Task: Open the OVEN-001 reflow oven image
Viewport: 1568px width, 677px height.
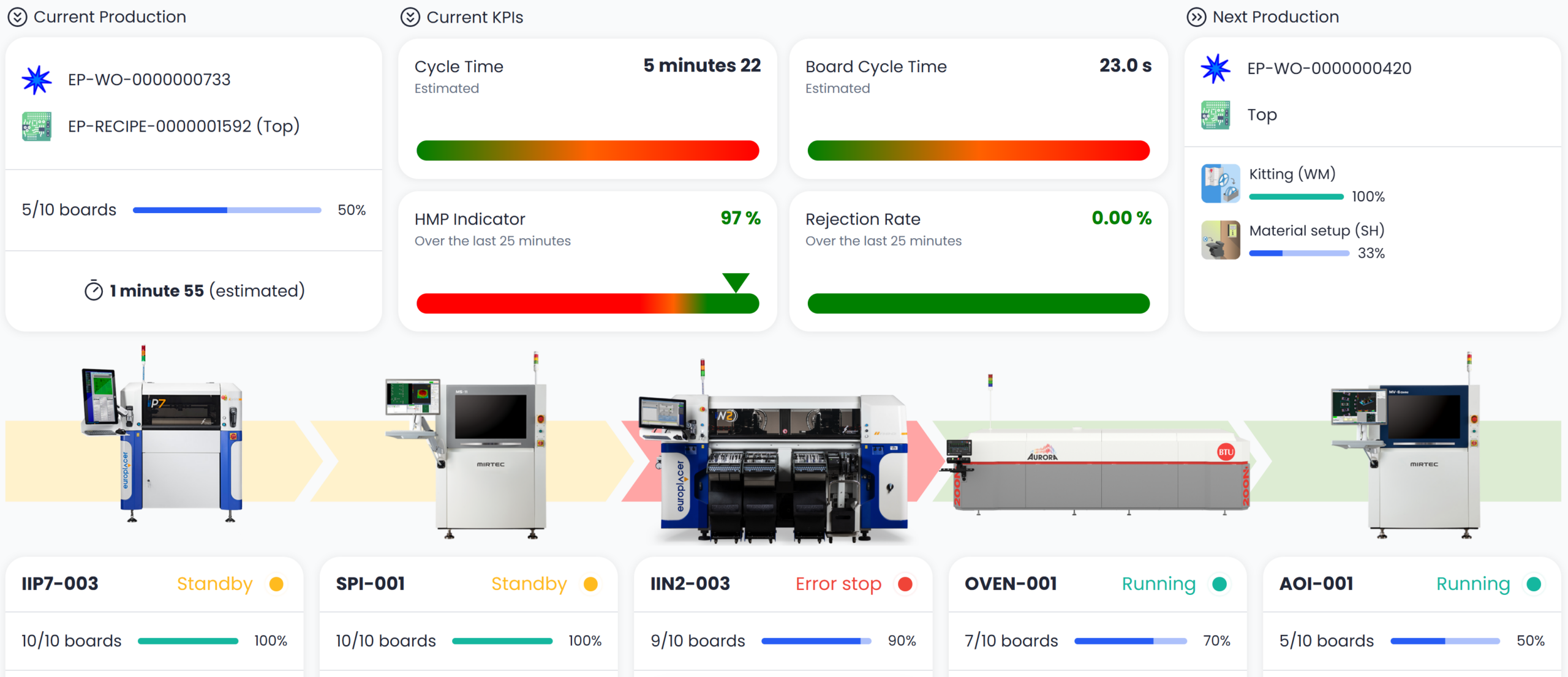Action: pos(1096,471)
